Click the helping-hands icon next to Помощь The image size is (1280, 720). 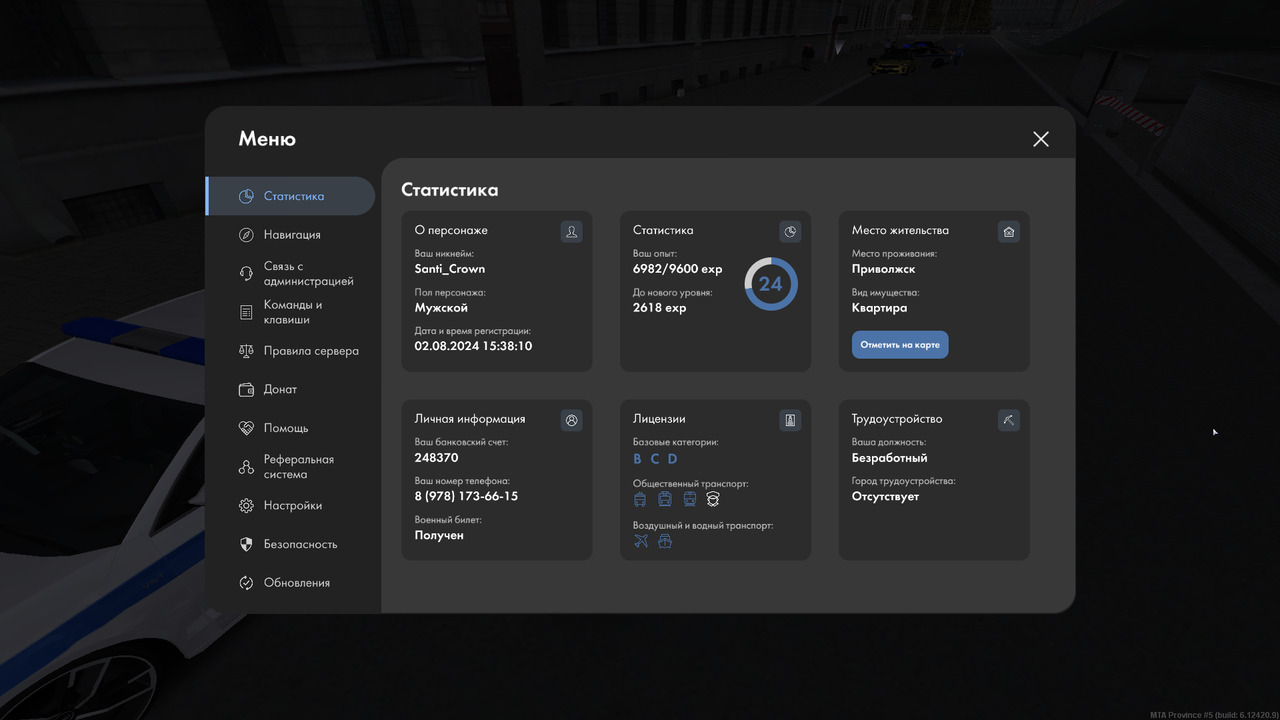(245, 428)
